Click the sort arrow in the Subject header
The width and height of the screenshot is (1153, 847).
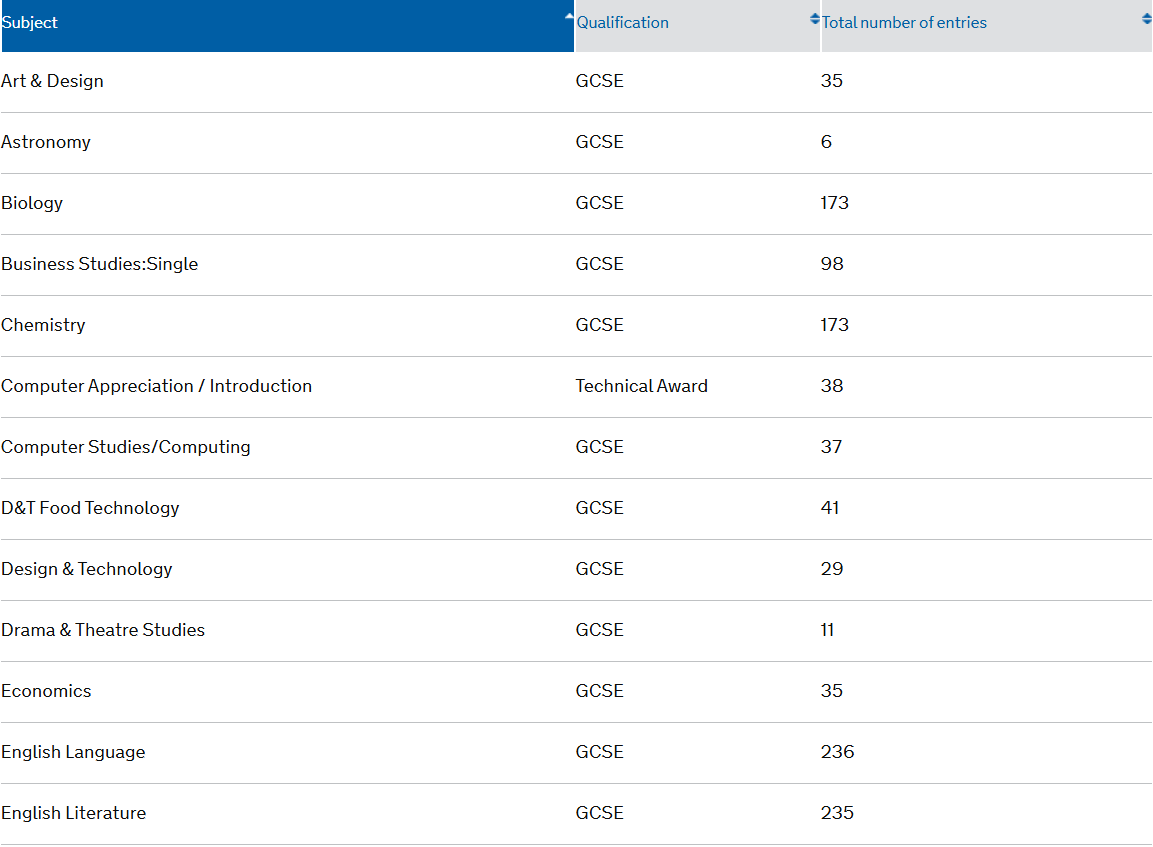568,17
